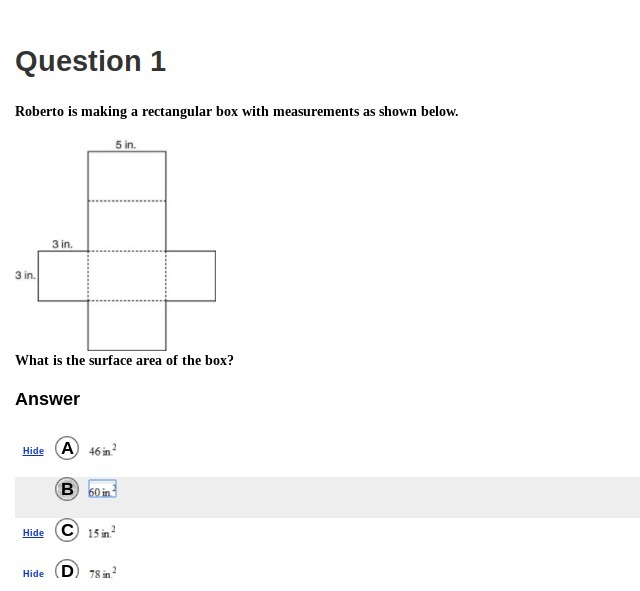Select answer choice D circle
640x591 pixels.
pos(67,571)
